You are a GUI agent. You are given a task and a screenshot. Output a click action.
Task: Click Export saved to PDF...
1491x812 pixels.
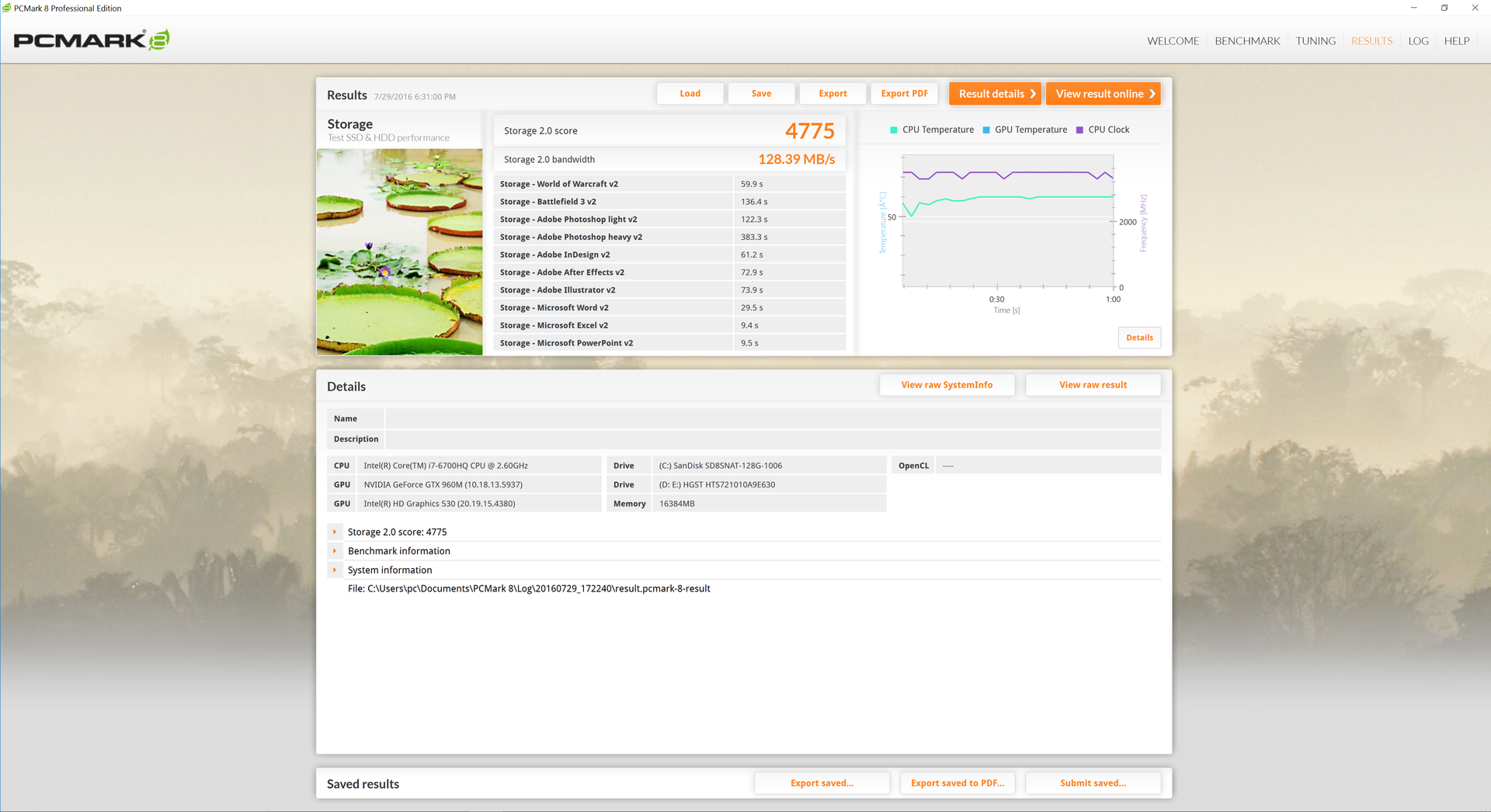(x=958, y=783)
